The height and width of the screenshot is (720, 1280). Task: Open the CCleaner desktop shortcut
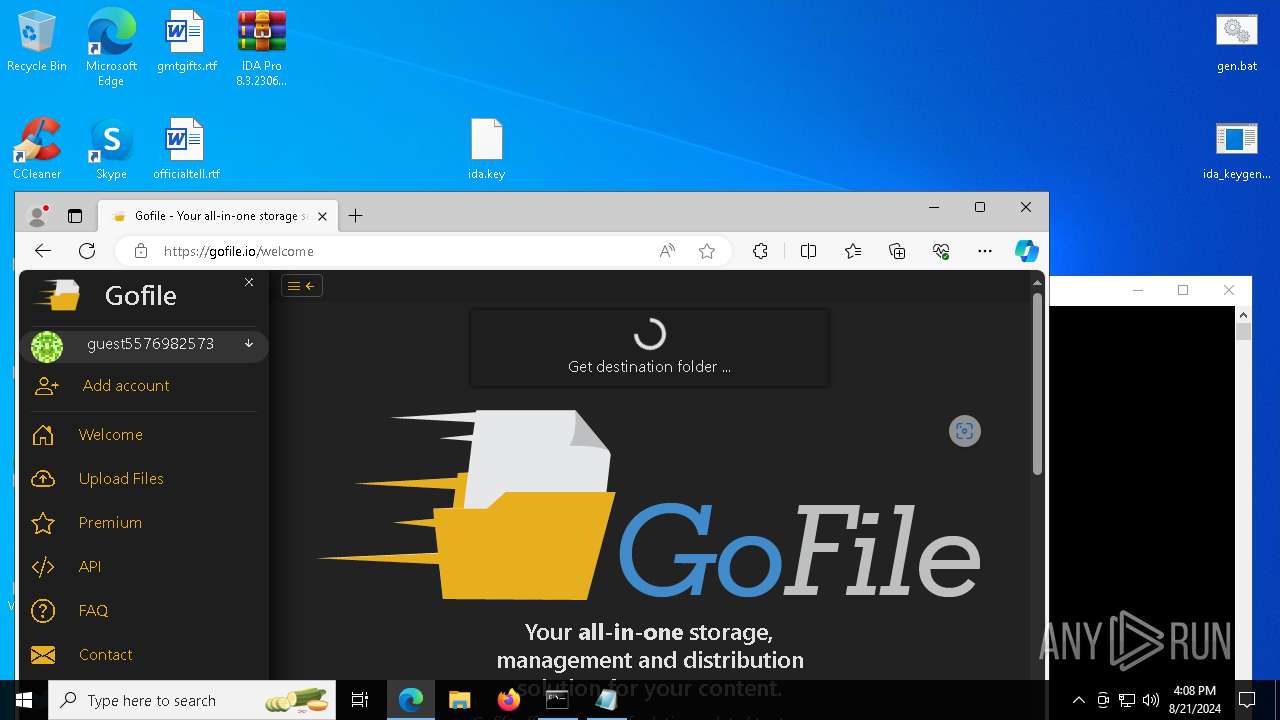37,149
